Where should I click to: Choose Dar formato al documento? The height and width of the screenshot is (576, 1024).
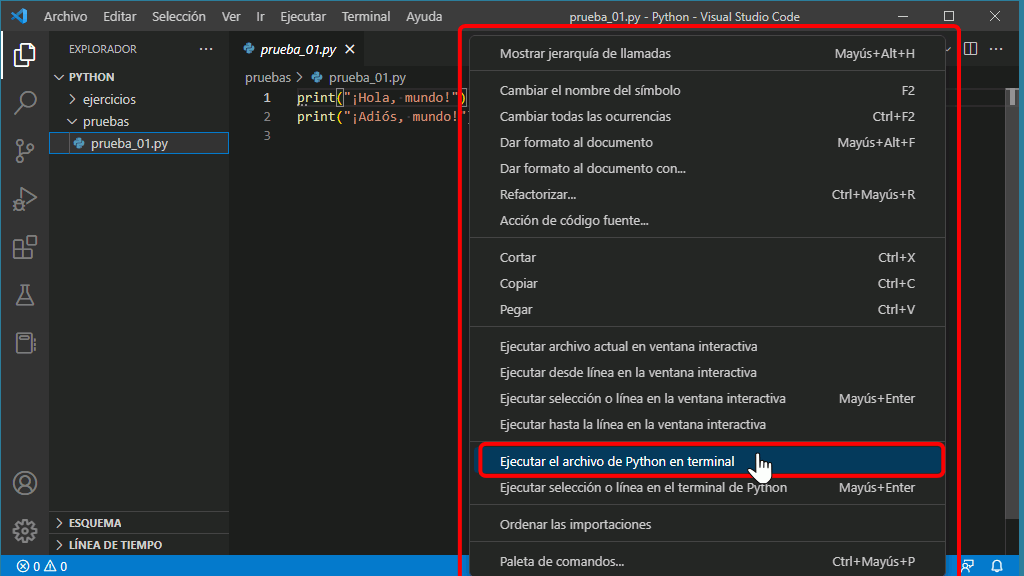707,142
